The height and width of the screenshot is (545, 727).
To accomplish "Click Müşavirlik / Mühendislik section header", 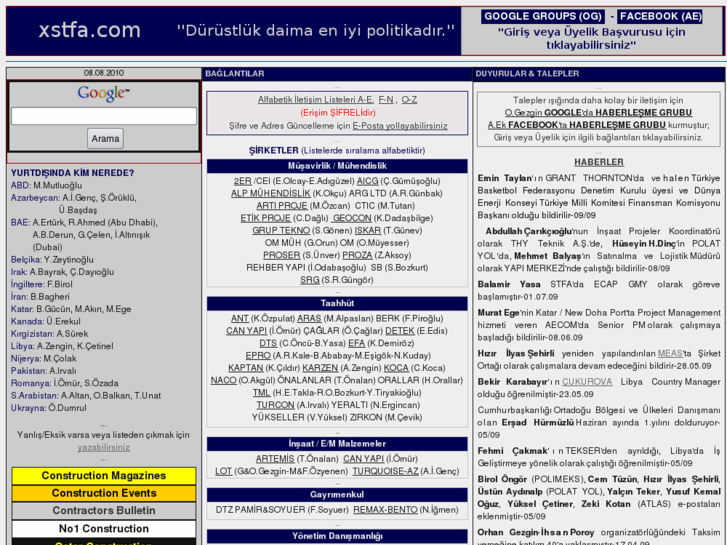I will pyautogui.click(x=337, y=166).
